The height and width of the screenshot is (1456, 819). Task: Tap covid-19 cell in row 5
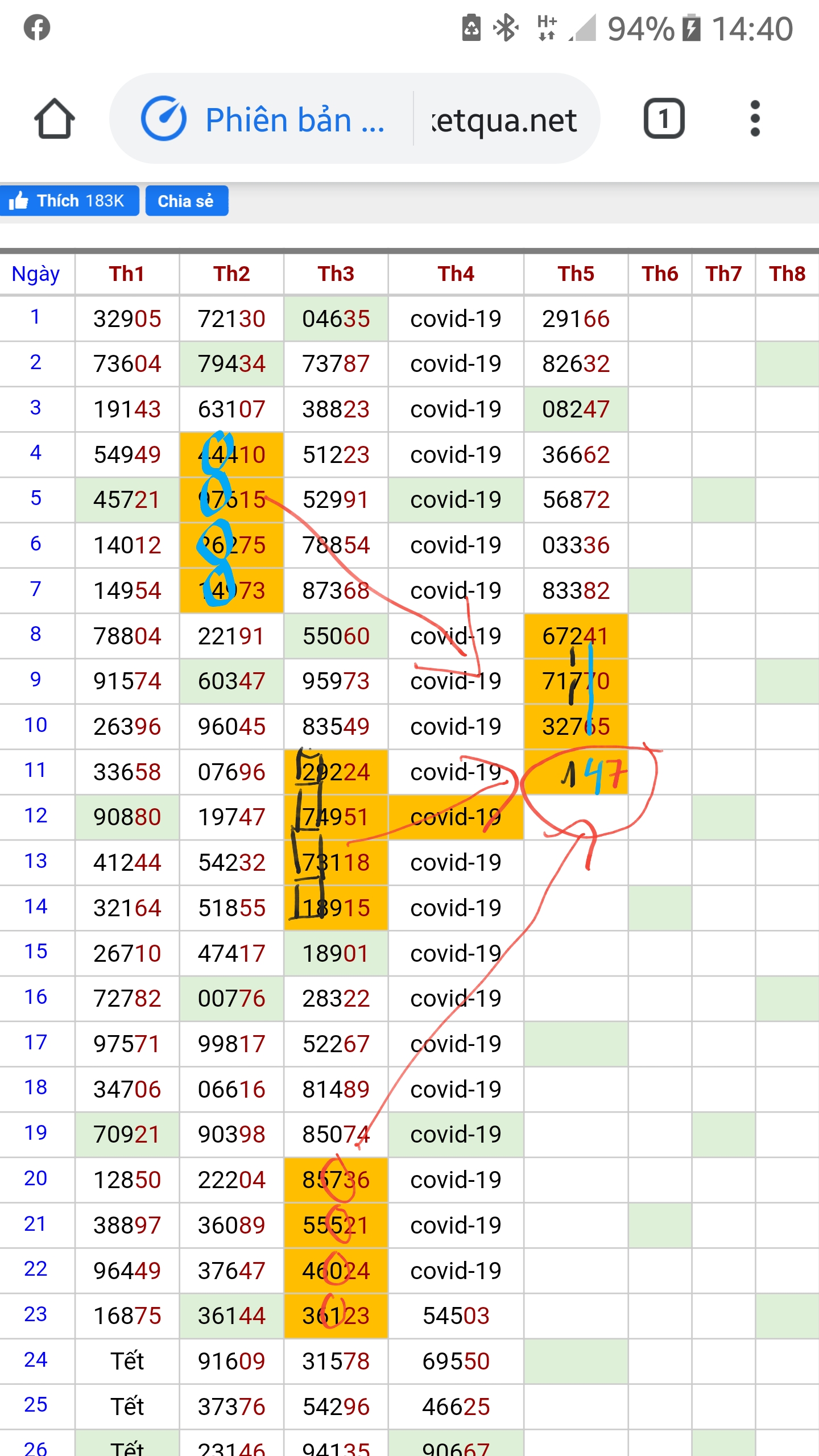(x=456, y=500)
